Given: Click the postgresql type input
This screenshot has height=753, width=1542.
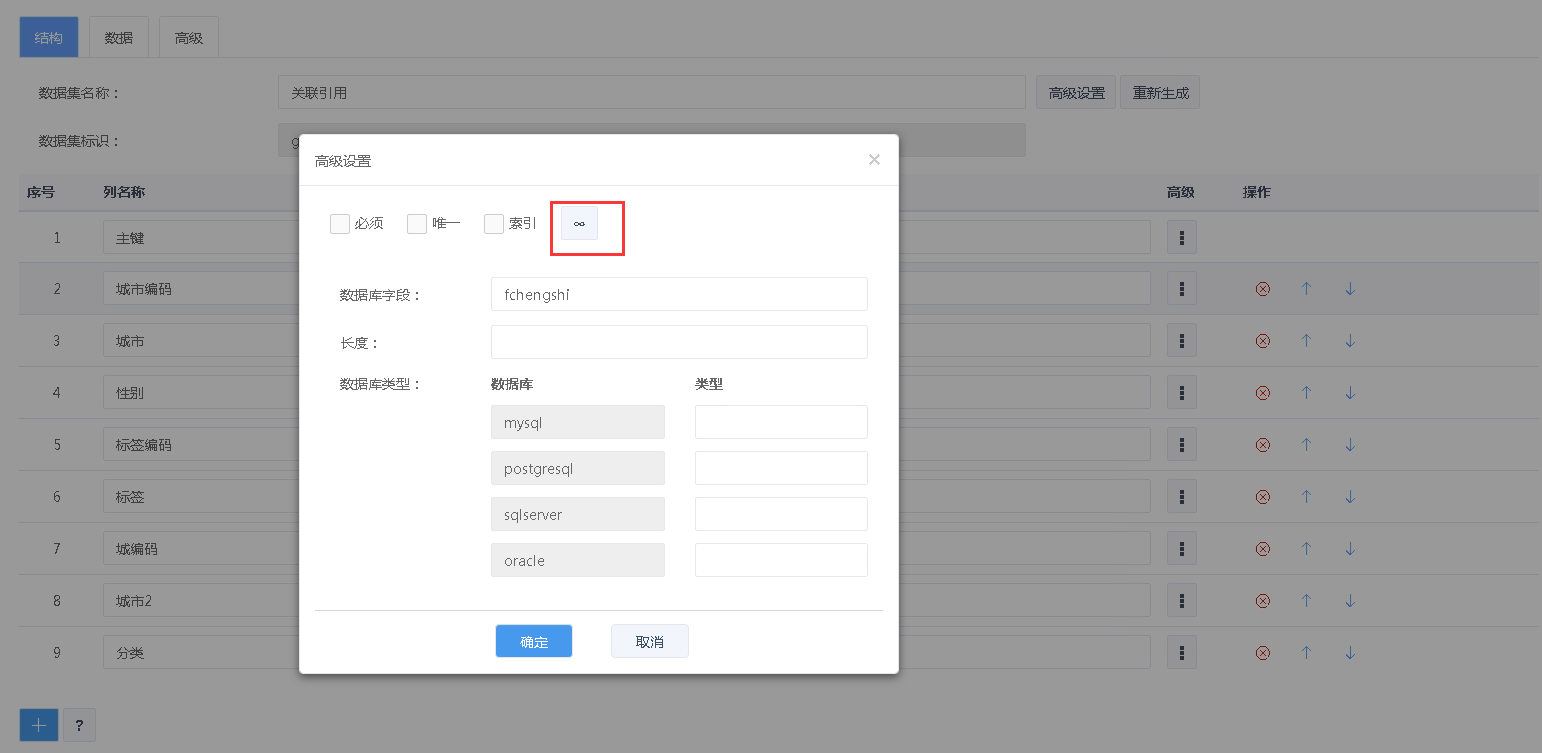Looking at the screenshot, I should [x=781, y=468].
